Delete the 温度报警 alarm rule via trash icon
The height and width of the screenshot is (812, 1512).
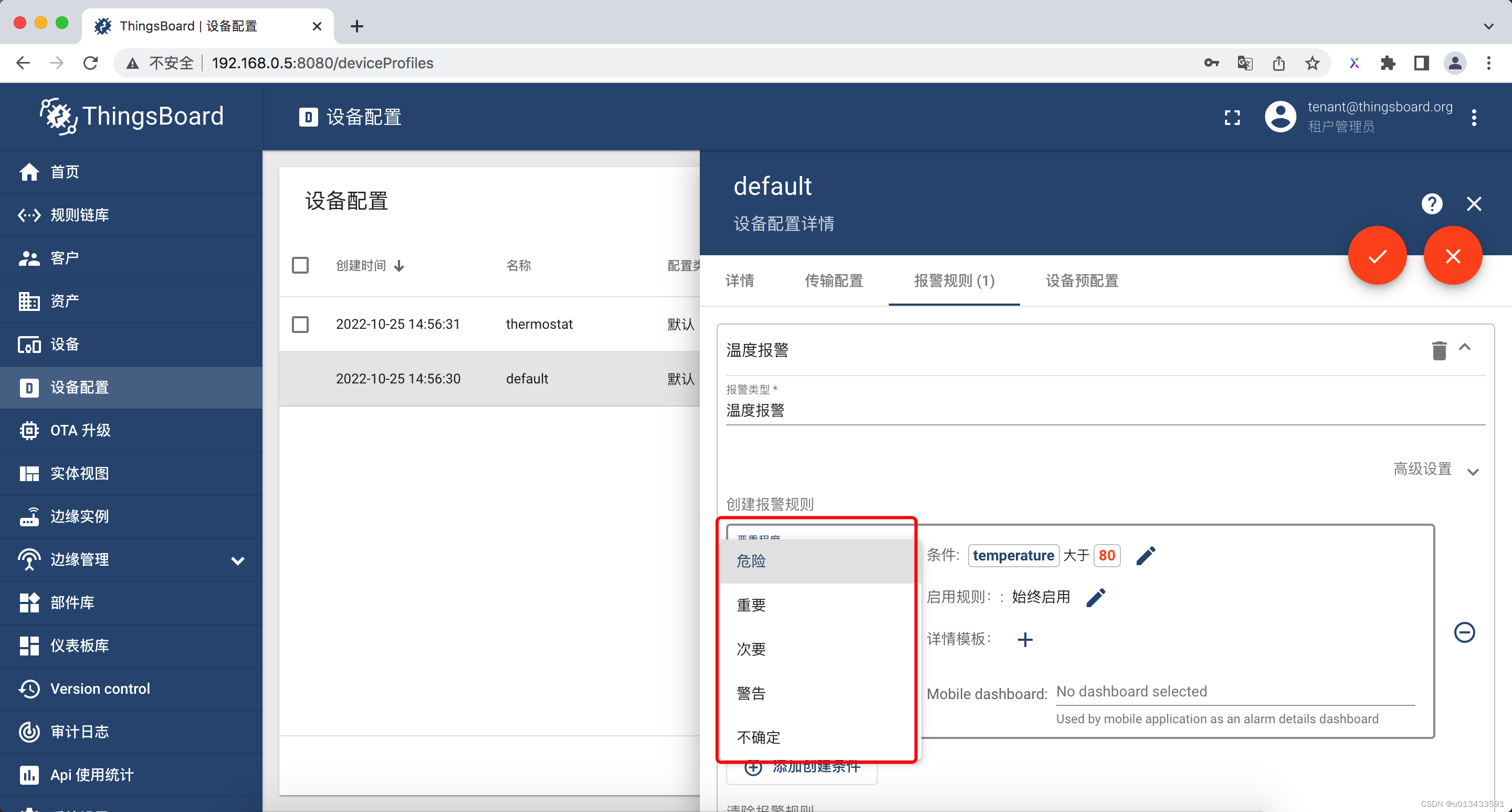click(1438, 349)
